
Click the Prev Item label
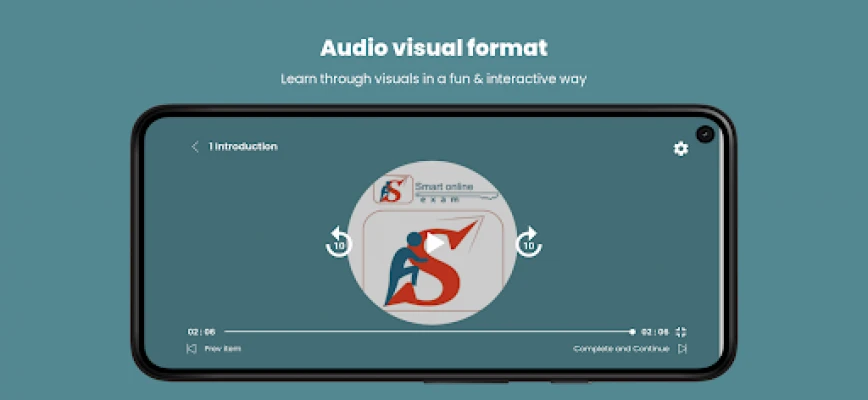click(223, 349)
